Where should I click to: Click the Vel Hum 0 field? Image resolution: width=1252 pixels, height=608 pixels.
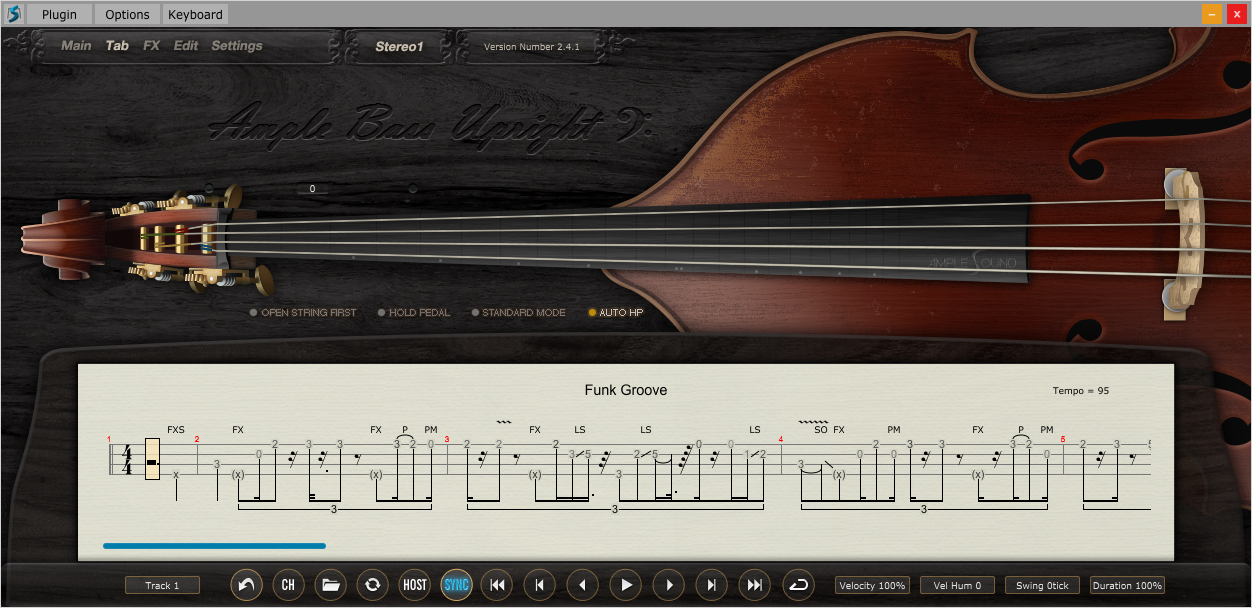tap(957, 585)
